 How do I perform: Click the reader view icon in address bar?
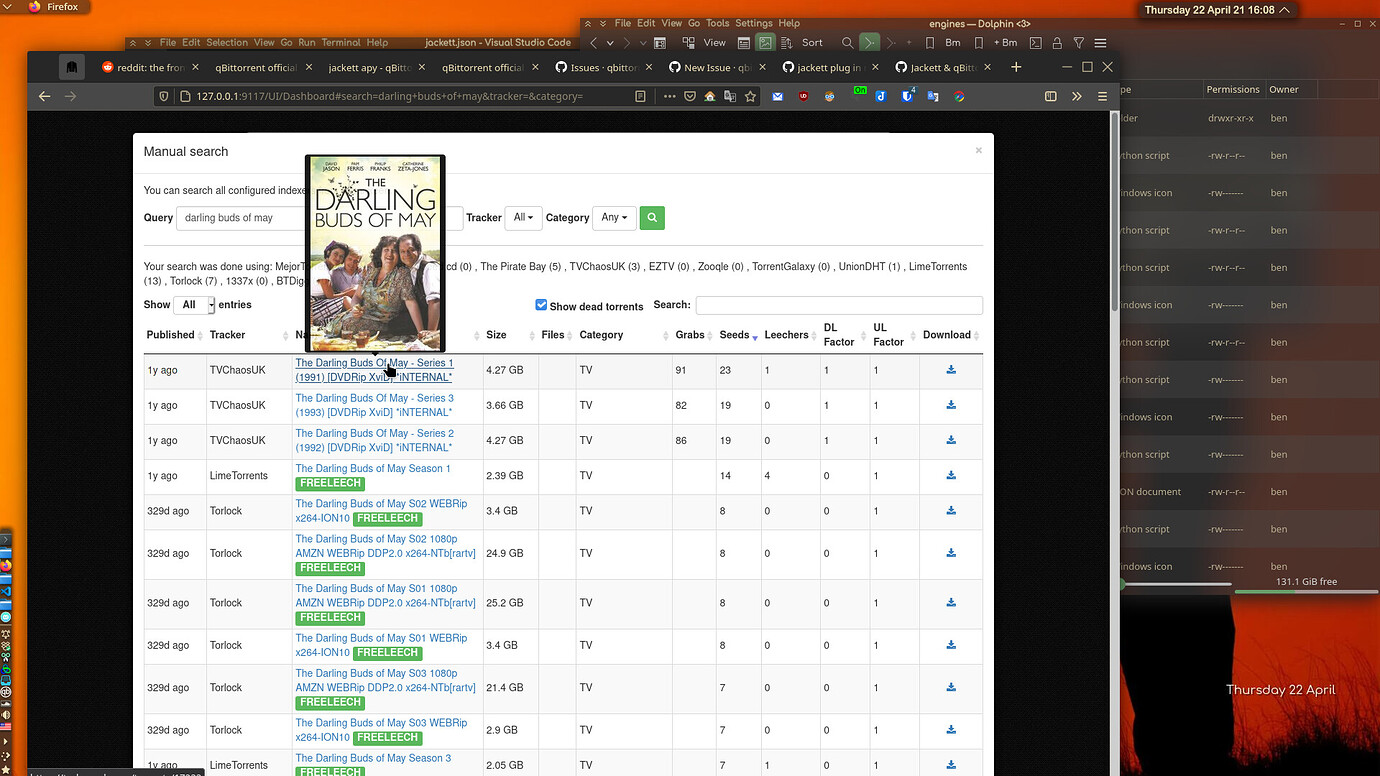pyautogui.click(x=640, y=96)
